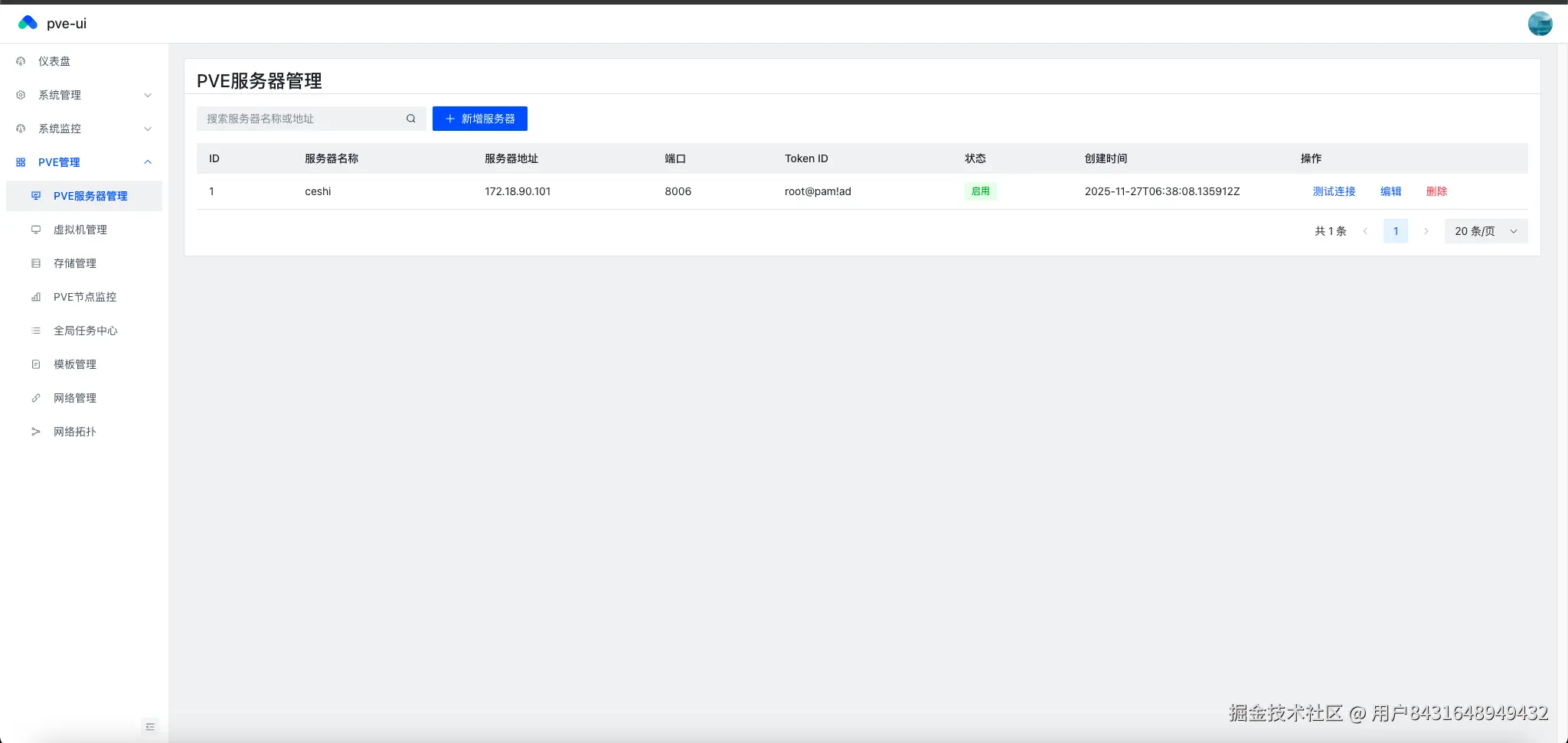This screenshot has width=1568, height=743.
Task: Open 模板管理 in the sidebar
Action: point(84,364)
